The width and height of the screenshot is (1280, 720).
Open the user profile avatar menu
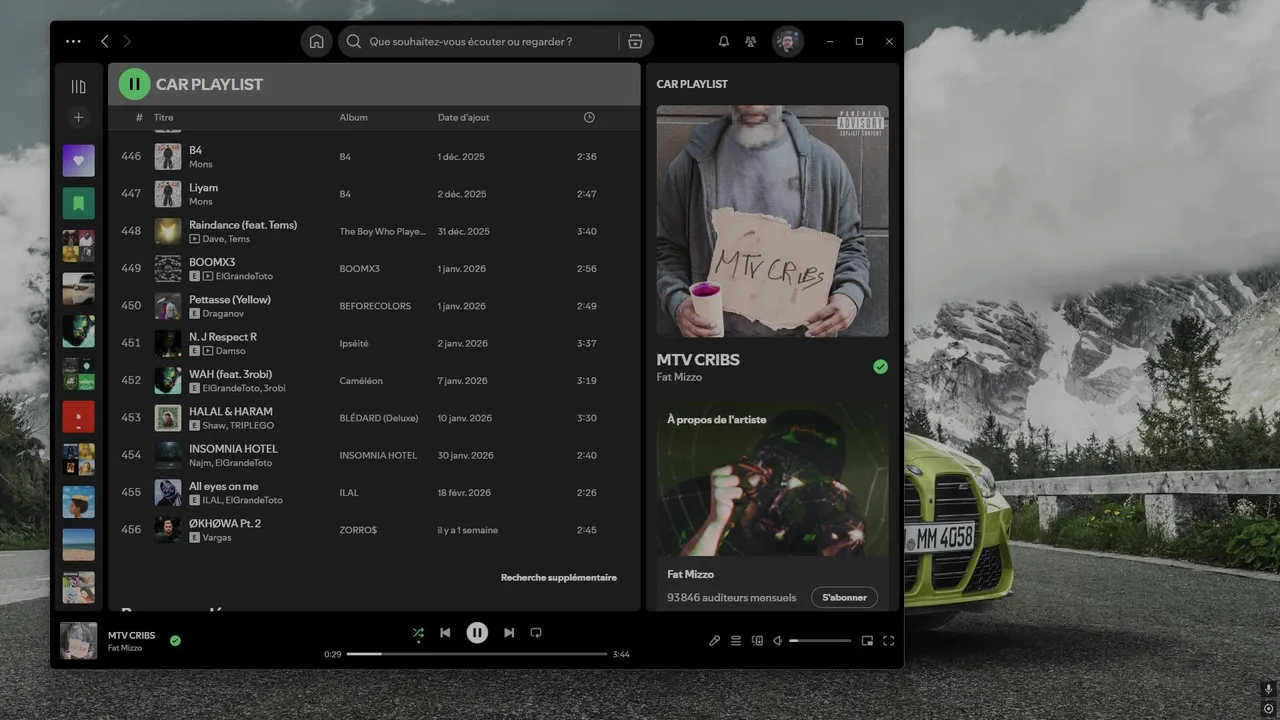[787, 41]
